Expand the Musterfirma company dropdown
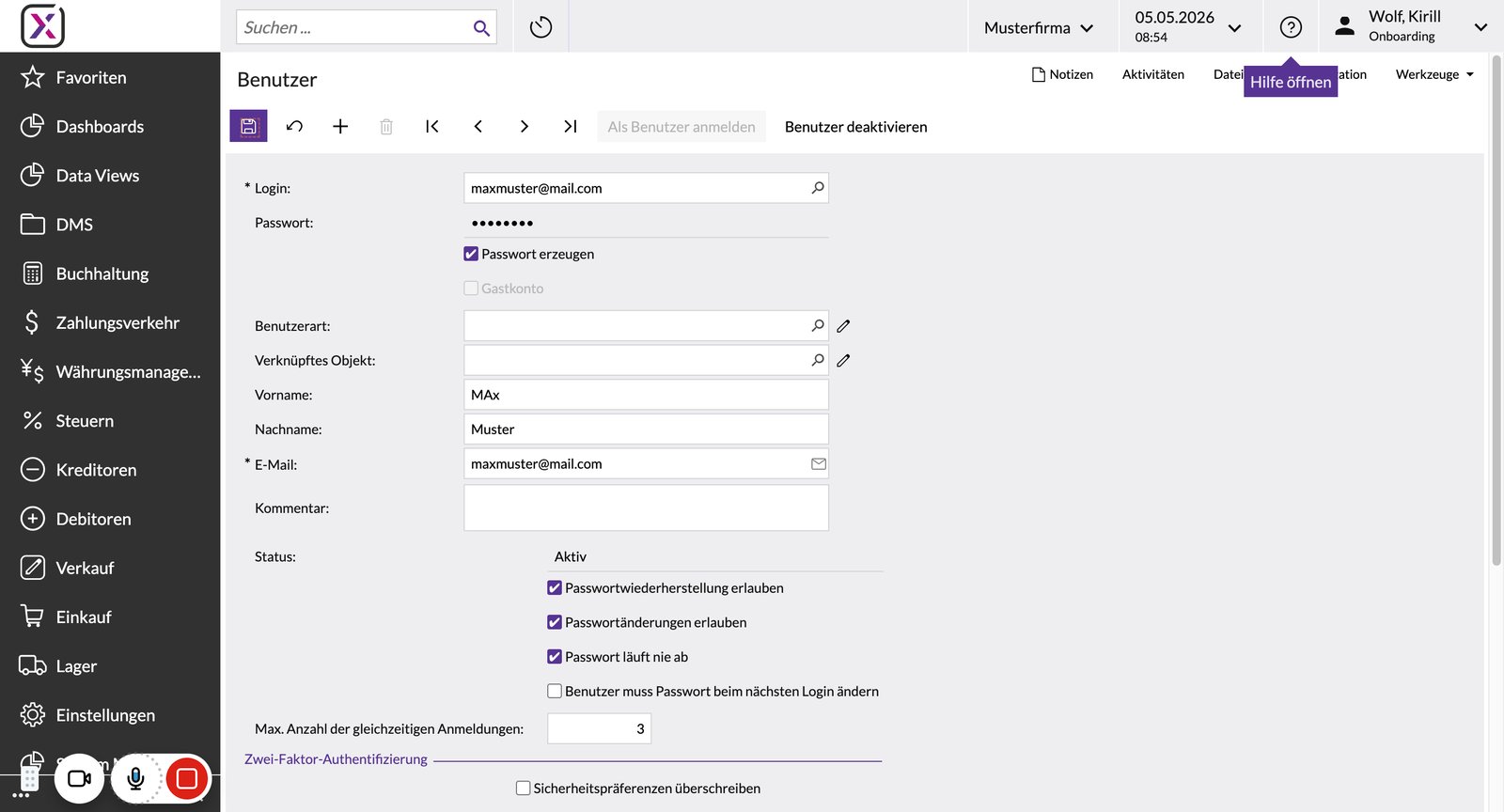 point(1040,27)
